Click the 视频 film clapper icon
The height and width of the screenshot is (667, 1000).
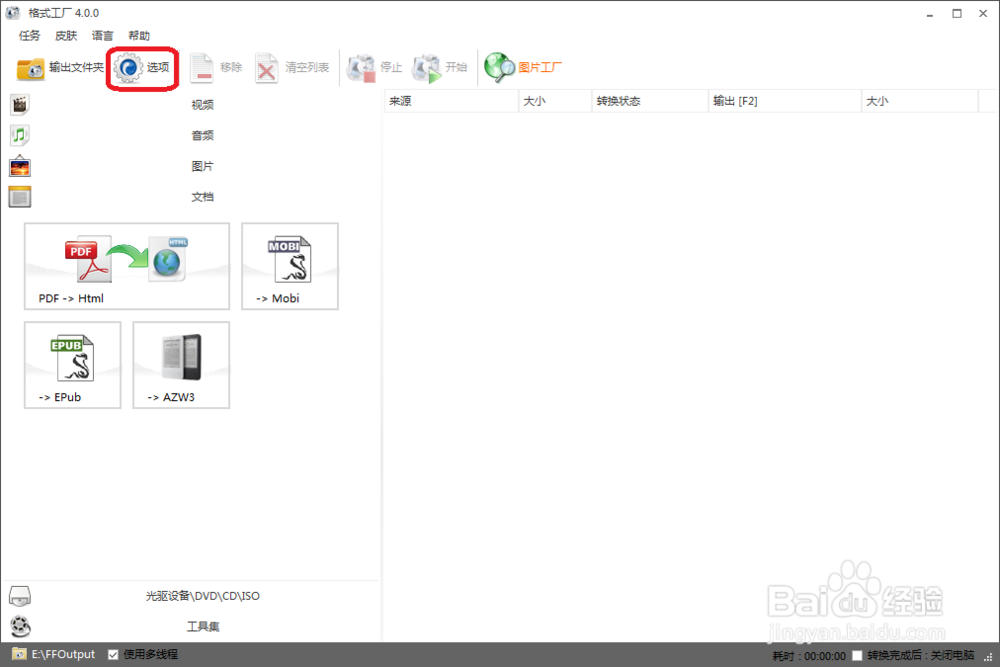[x=20, y=105]
